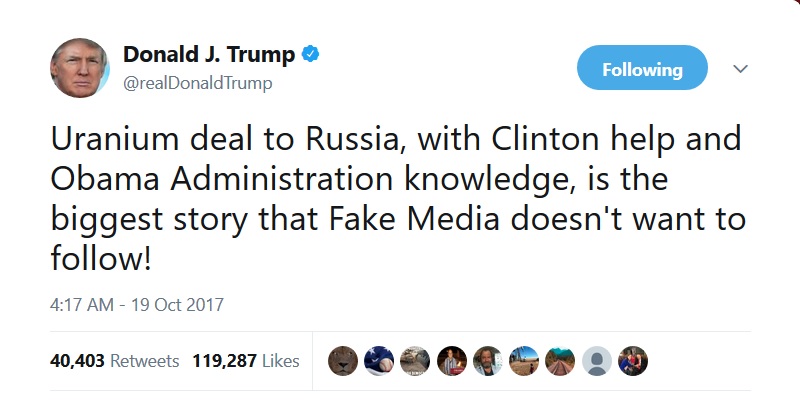This screenshot has height=420, width=800.
Task: View the 119,287 Likes list
Action: (246, 361)
